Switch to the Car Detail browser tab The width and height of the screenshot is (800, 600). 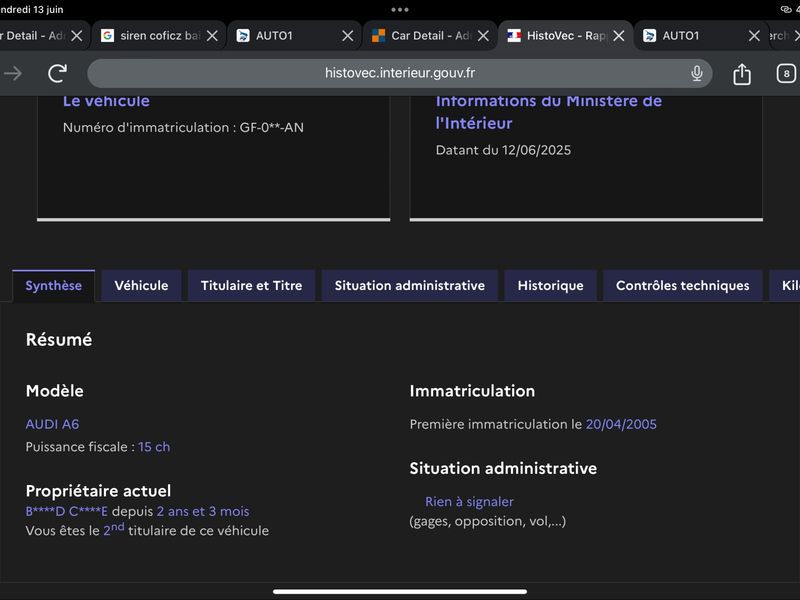[430, 36]
